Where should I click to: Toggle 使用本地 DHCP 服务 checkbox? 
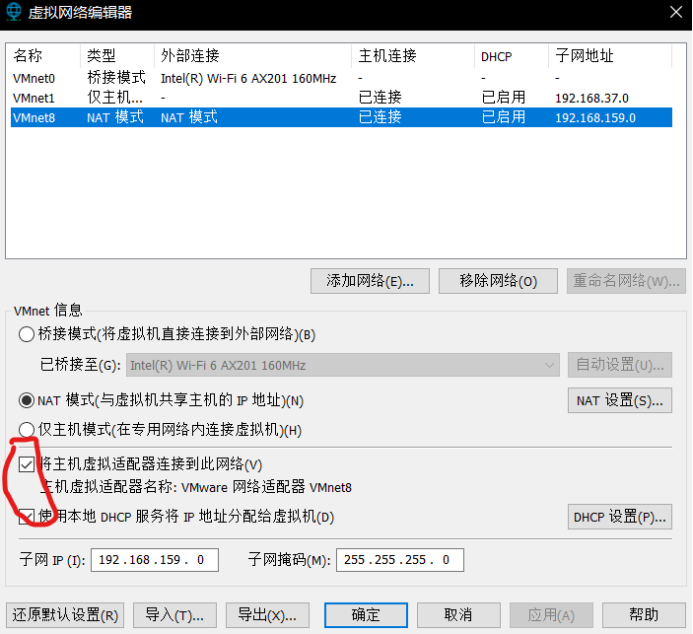pos(27,516)
